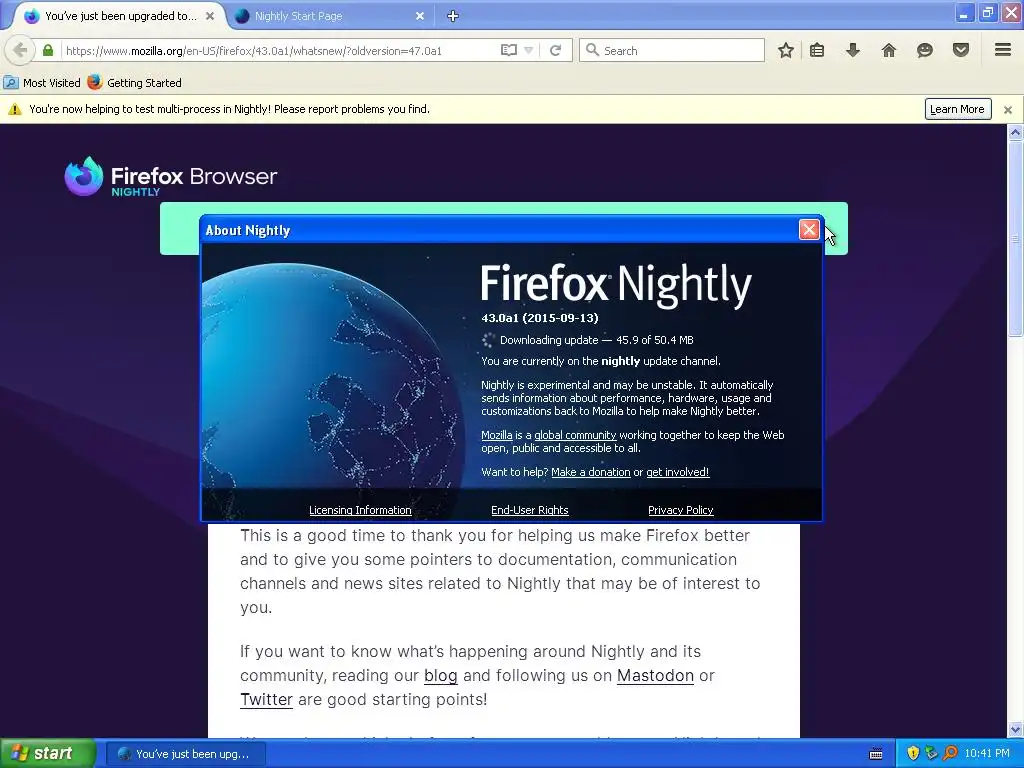1024x768 pixels.
Task: Close the About Nightly dialog
Action: 809,229
